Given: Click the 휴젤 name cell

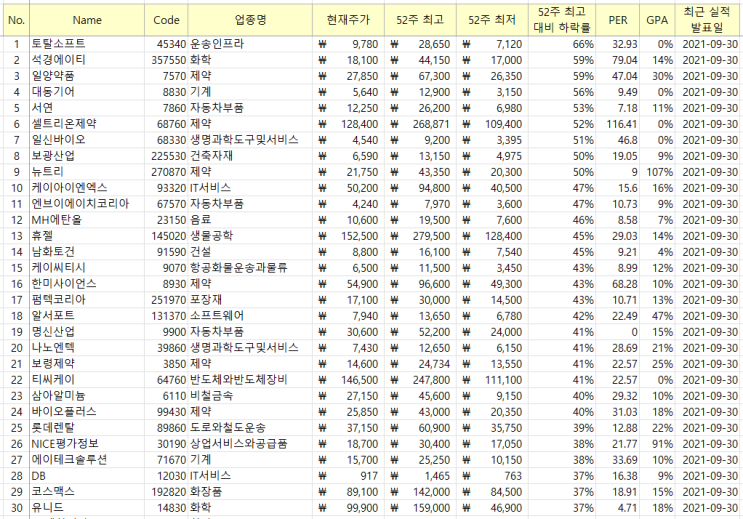Looking at the screenshot, I should (x=87, y=236).
